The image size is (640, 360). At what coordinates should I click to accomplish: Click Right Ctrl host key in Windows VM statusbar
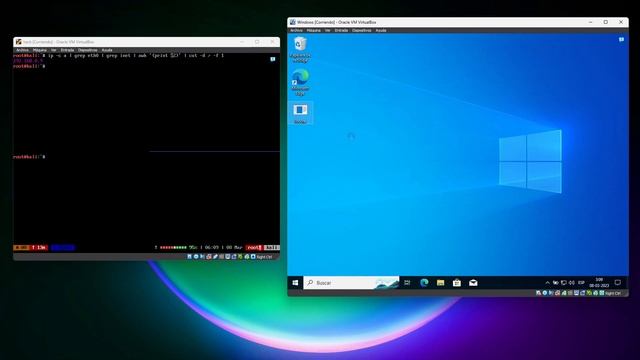[x=613, y=293]
